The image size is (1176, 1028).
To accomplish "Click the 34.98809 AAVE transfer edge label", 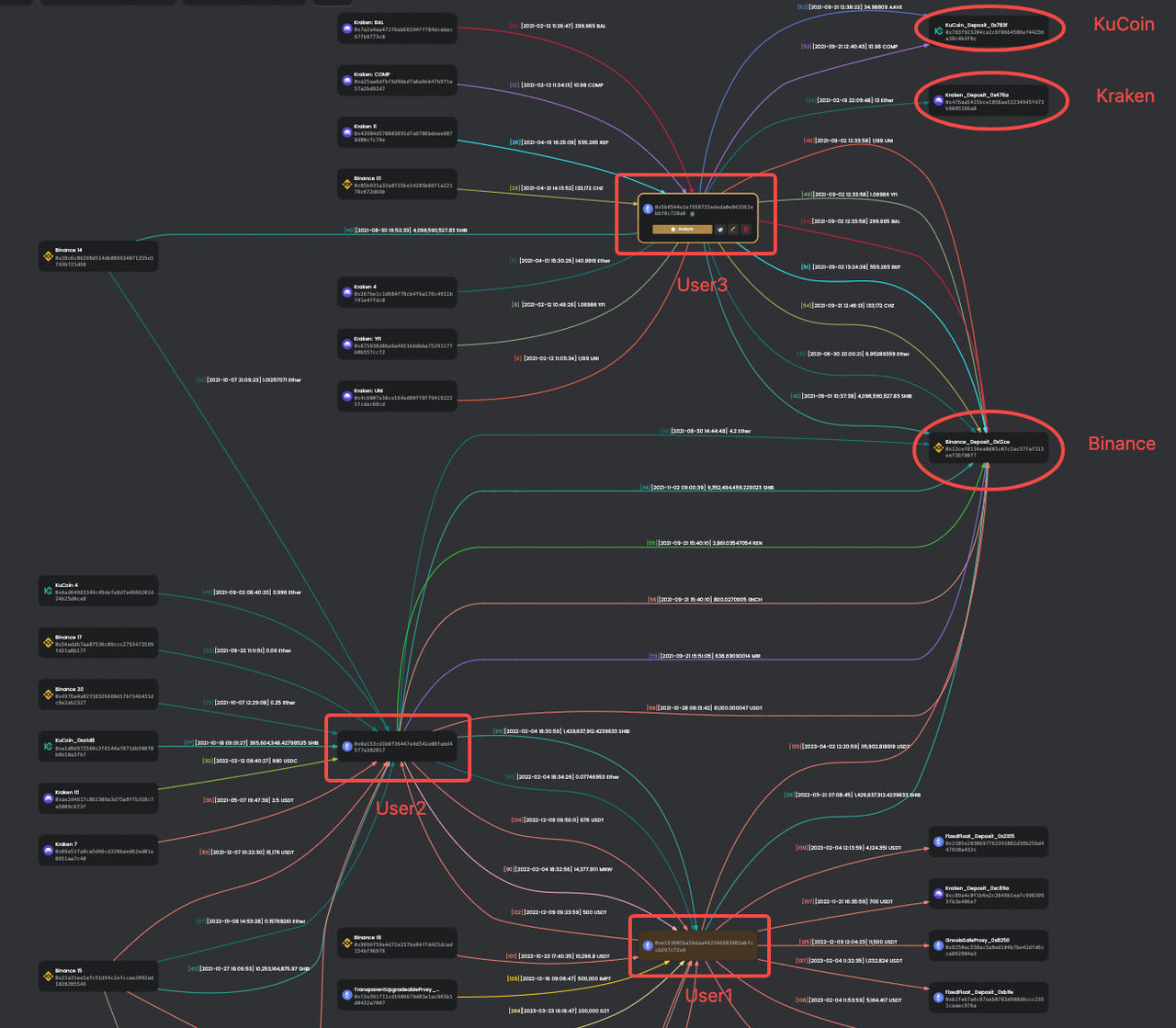I will click(855, 7).
